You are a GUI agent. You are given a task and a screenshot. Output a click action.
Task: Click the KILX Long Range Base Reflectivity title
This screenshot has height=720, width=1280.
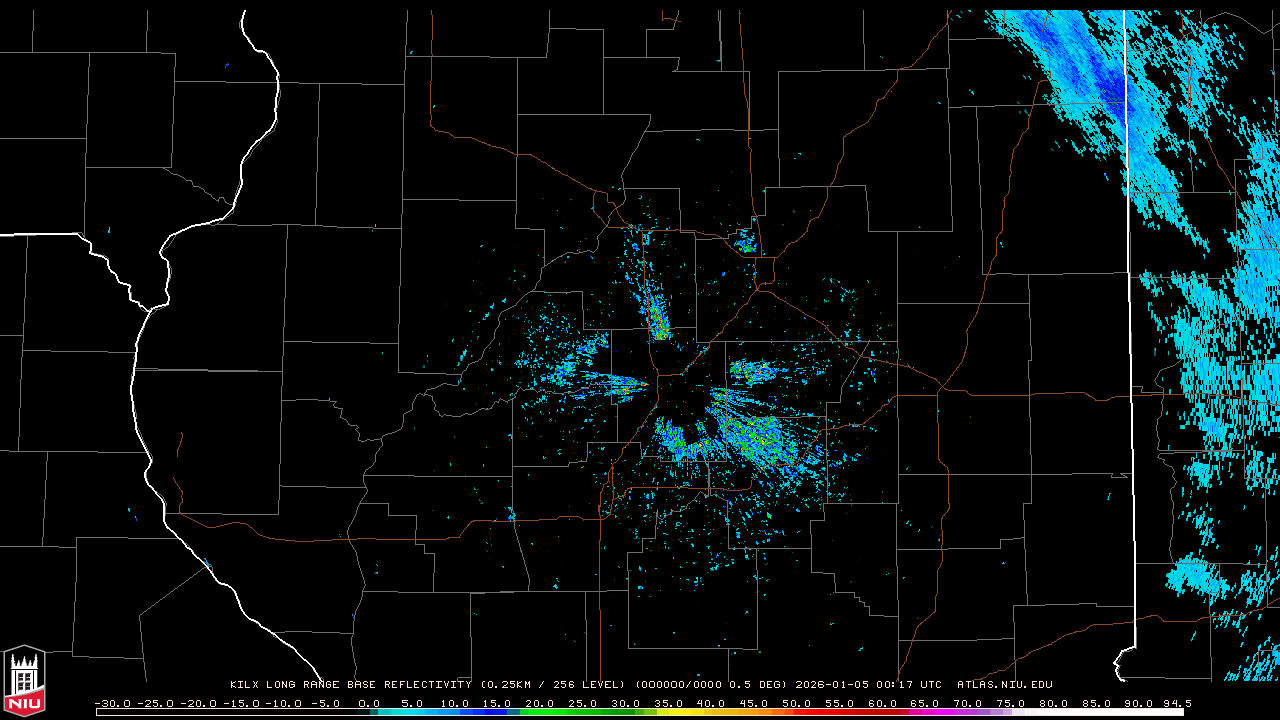(x=350, y=685)
